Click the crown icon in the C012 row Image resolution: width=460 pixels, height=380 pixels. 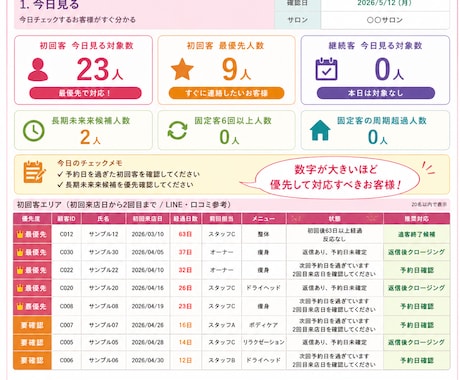pos(20,234)
